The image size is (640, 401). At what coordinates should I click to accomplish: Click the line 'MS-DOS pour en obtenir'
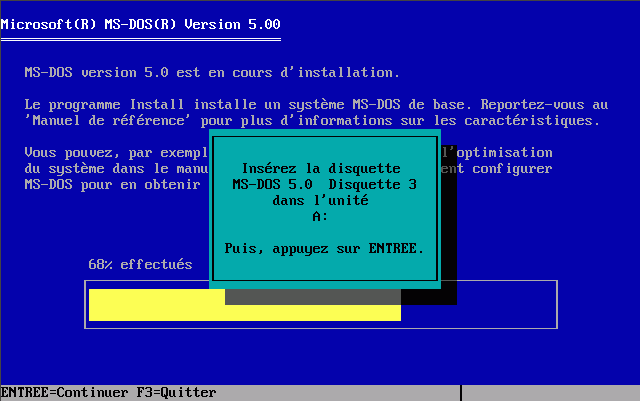click(x=112, y=185)
